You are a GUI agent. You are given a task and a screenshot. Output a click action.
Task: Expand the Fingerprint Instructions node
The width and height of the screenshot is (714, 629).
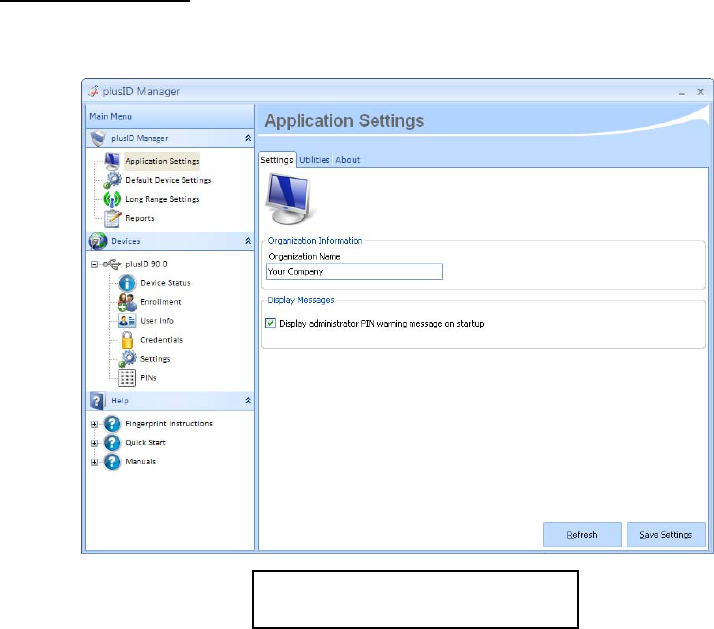pyautogui.click(x=94, y=424)
